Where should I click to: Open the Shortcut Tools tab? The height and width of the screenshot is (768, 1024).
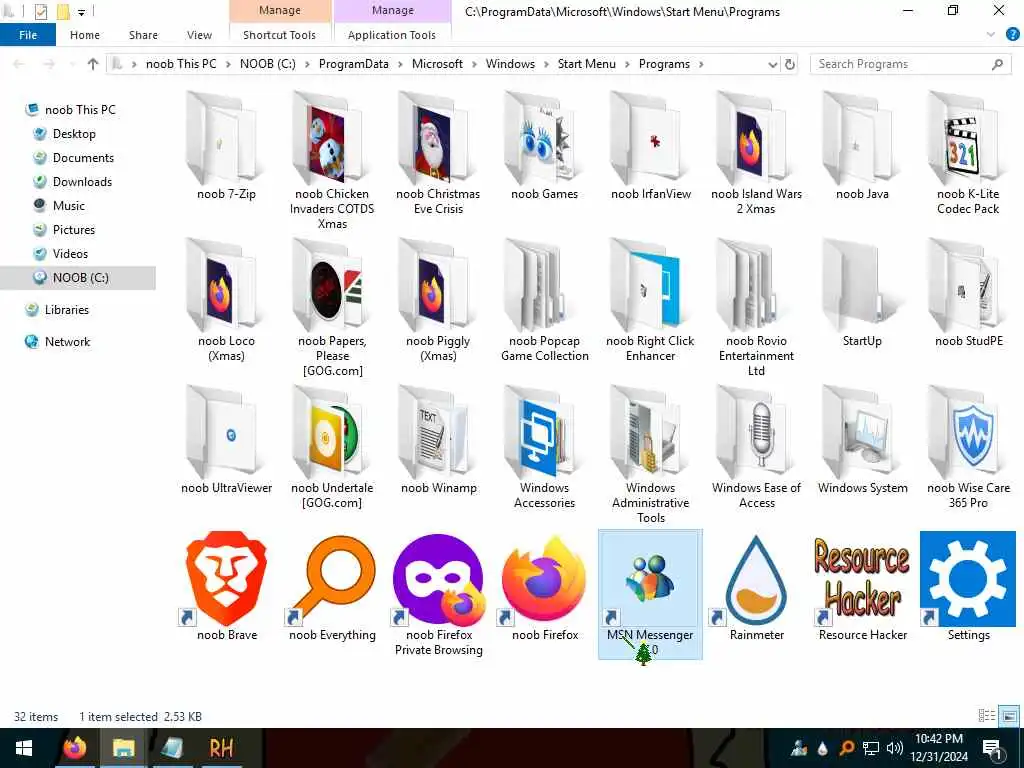tap(280, 35)
